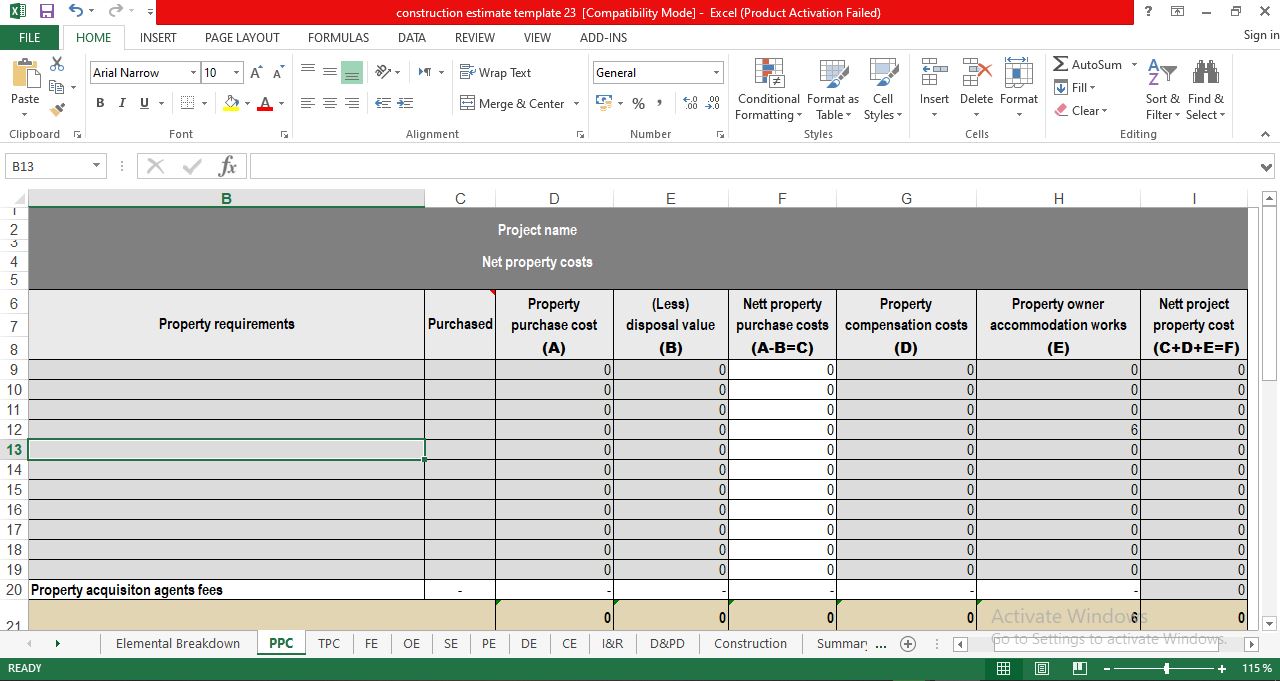Image resolution: width=1280 pixels, height=681 pixels.
Task: Apply bold formatting with the Bold icon
Action: pos(99,103)
